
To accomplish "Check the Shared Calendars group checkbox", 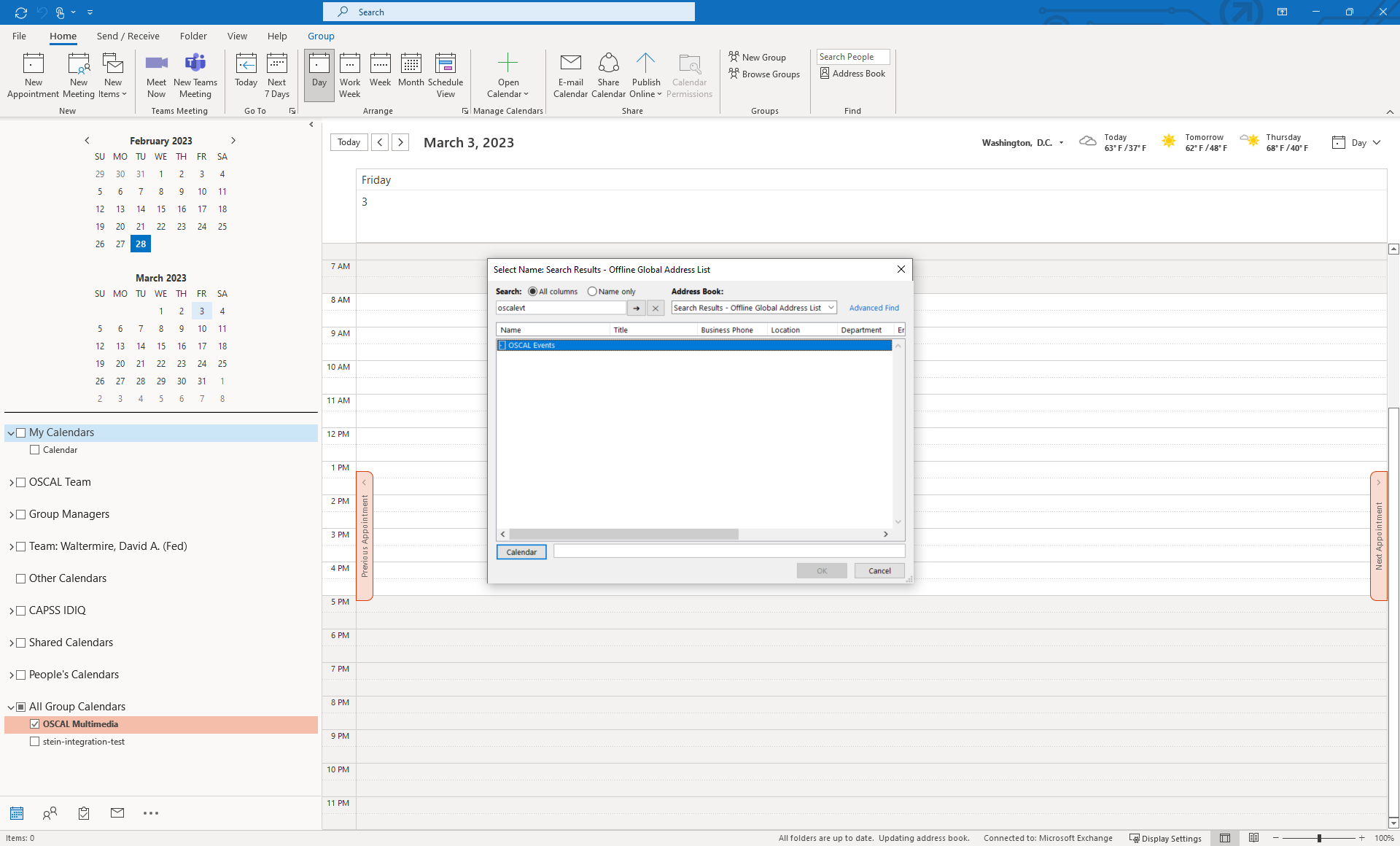I will [21, 643].
